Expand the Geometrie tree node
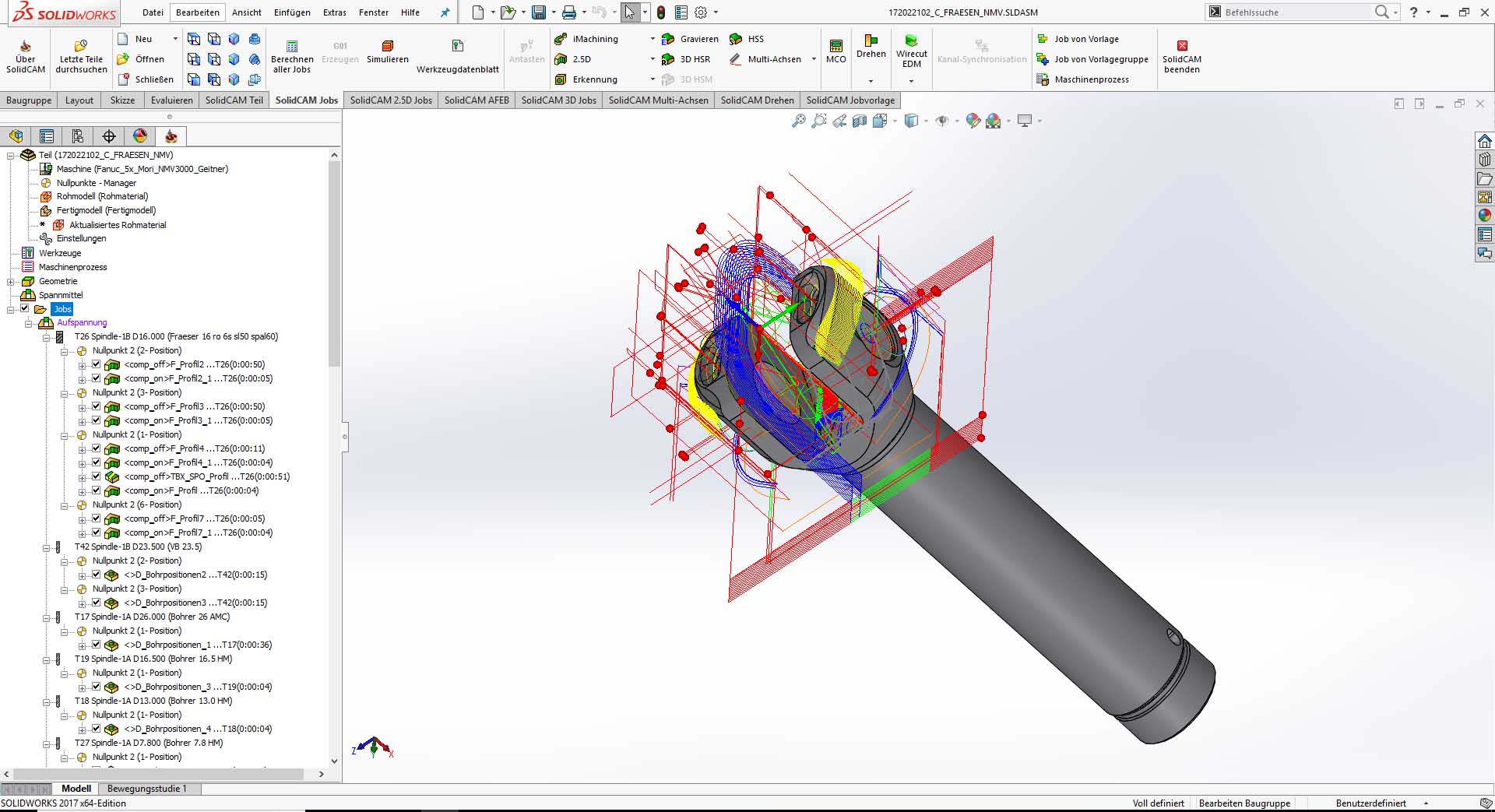Image resolution: width=1495 pixels, height=812 pixels. pyautogui.click(x=11, y=281)
